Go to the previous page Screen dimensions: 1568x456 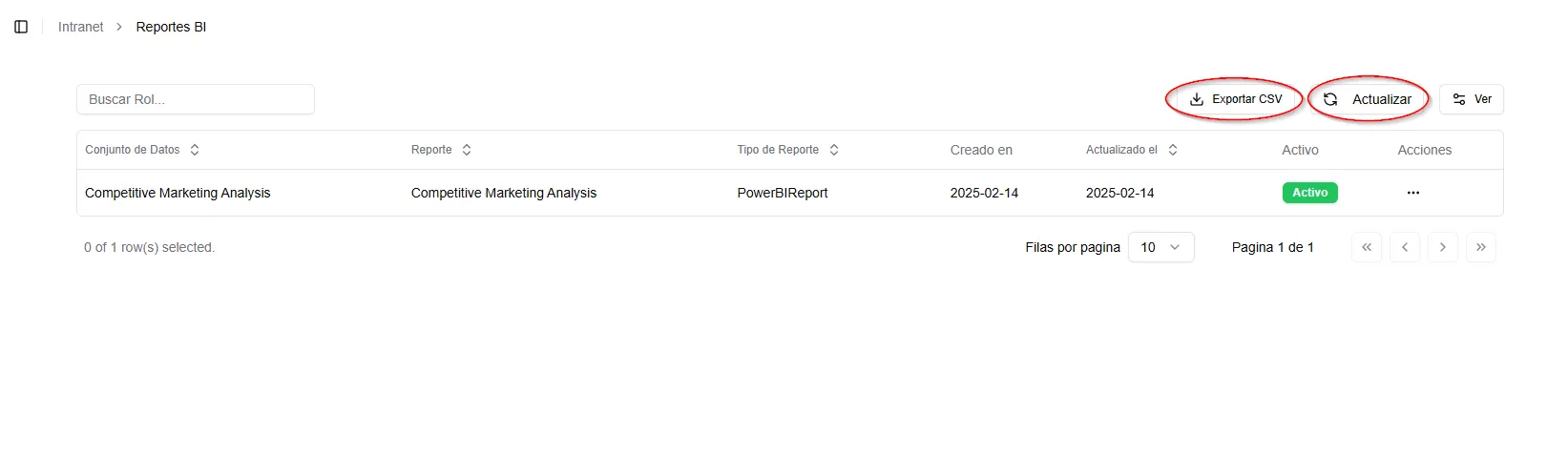1404,247
